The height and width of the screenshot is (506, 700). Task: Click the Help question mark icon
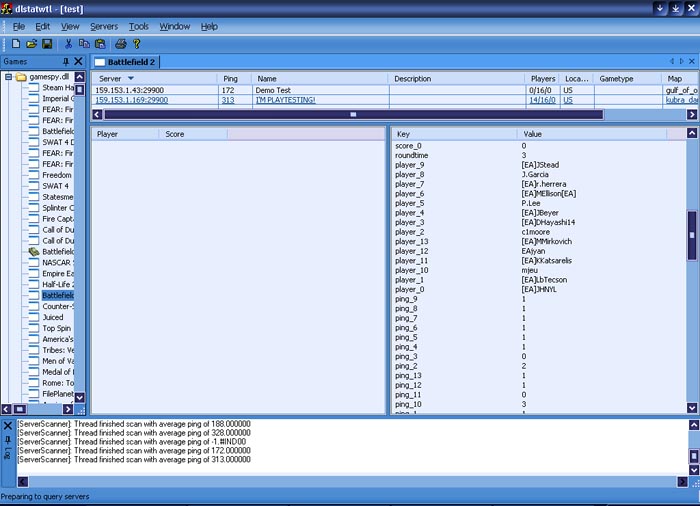137,44
